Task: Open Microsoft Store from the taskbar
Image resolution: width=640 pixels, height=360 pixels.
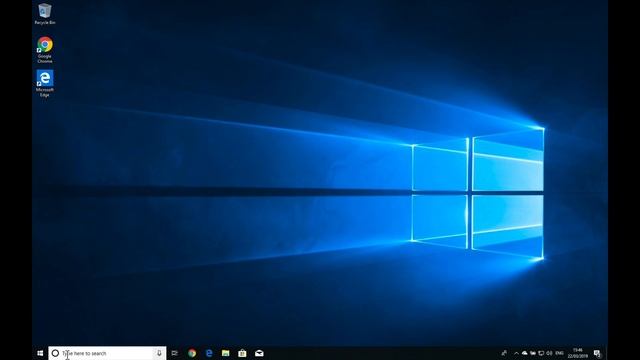Action: click(242, 353)
